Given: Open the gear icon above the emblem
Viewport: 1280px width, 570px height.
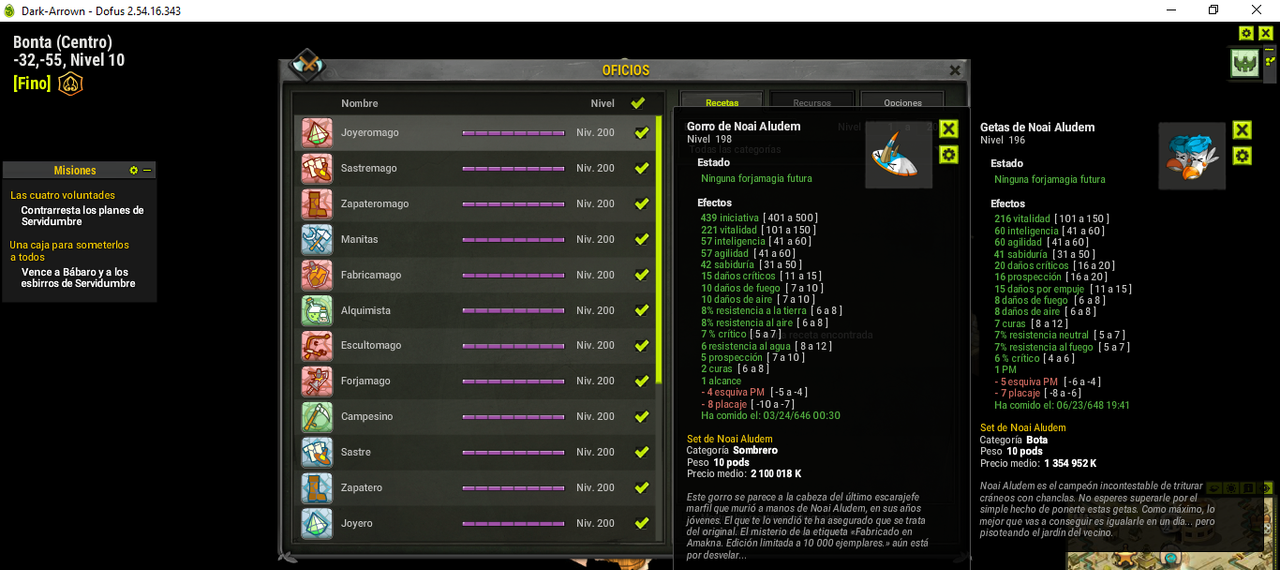Looking at the screenshot, I should (1246, 33).
